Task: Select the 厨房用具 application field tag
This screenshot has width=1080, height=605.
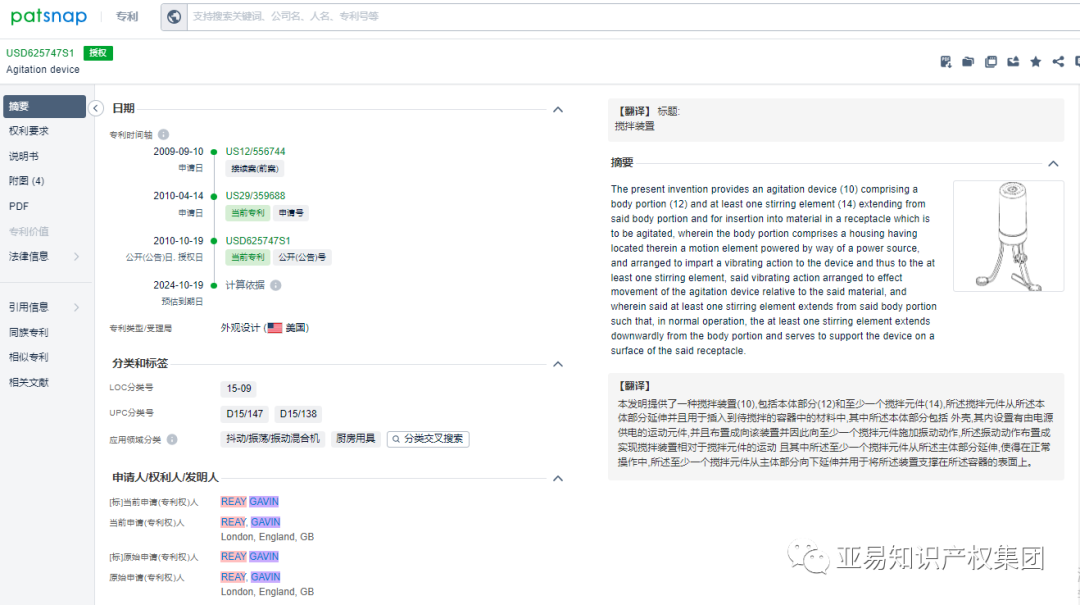Action: 355,438
